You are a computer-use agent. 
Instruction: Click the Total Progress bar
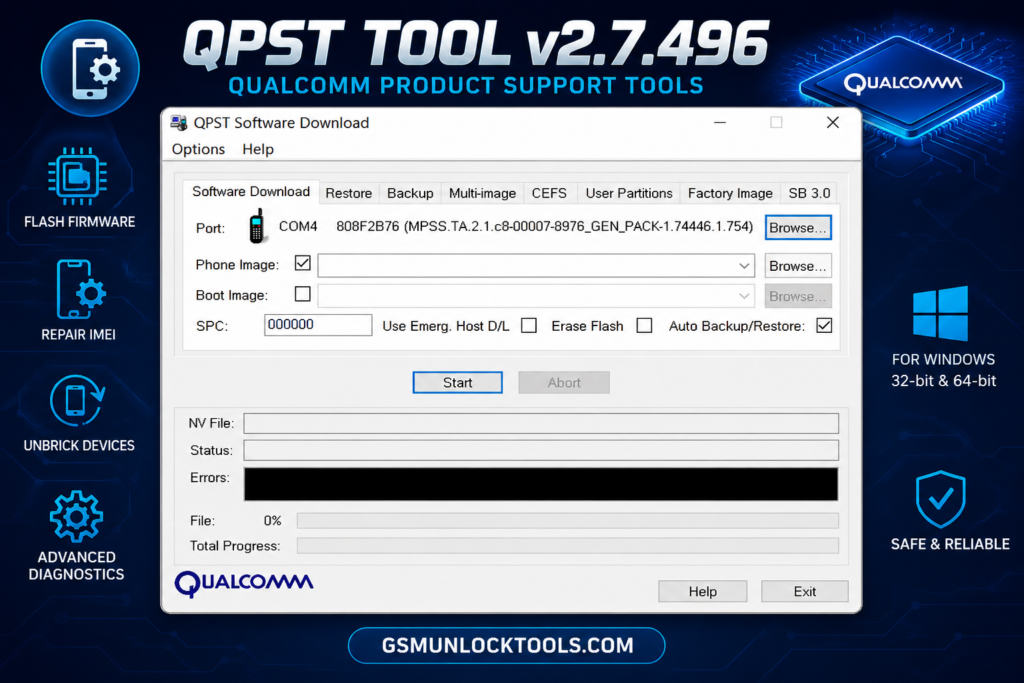(568, 545)
